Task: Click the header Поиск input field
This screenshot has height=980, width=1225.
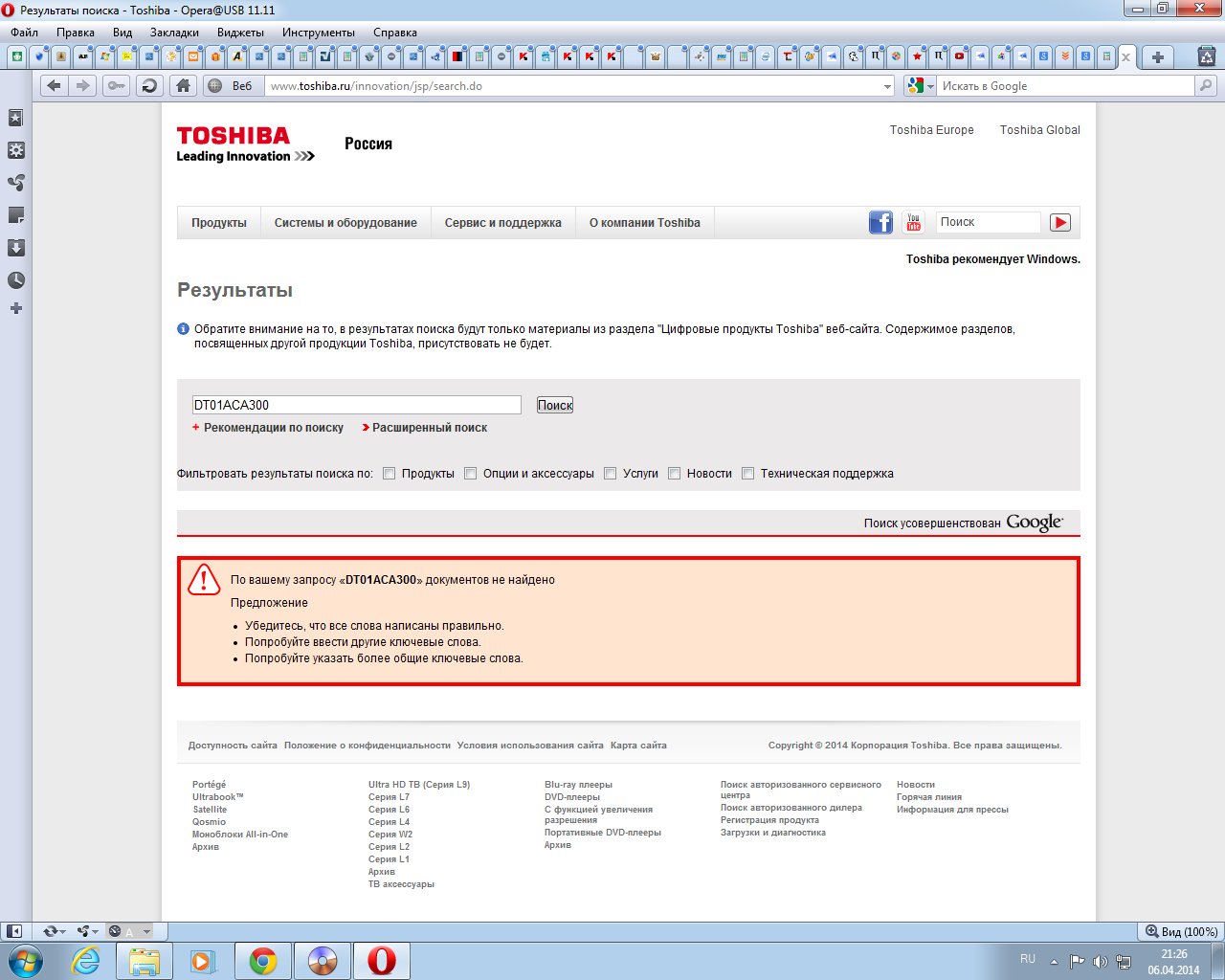Action: (x=989, y=222)
